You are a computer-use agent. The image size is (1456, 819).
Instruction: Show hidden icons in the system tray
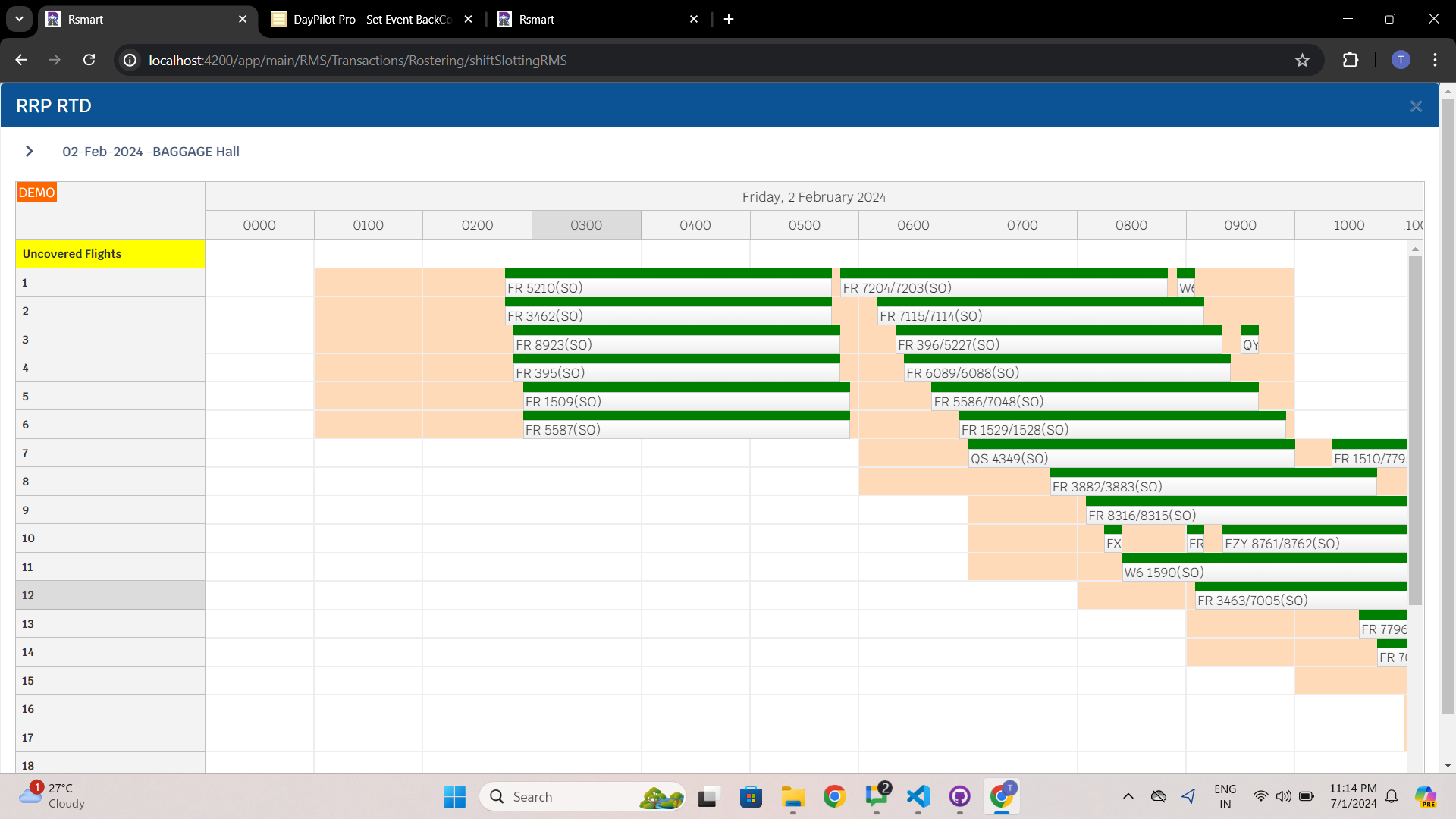tap(1128, 796)
